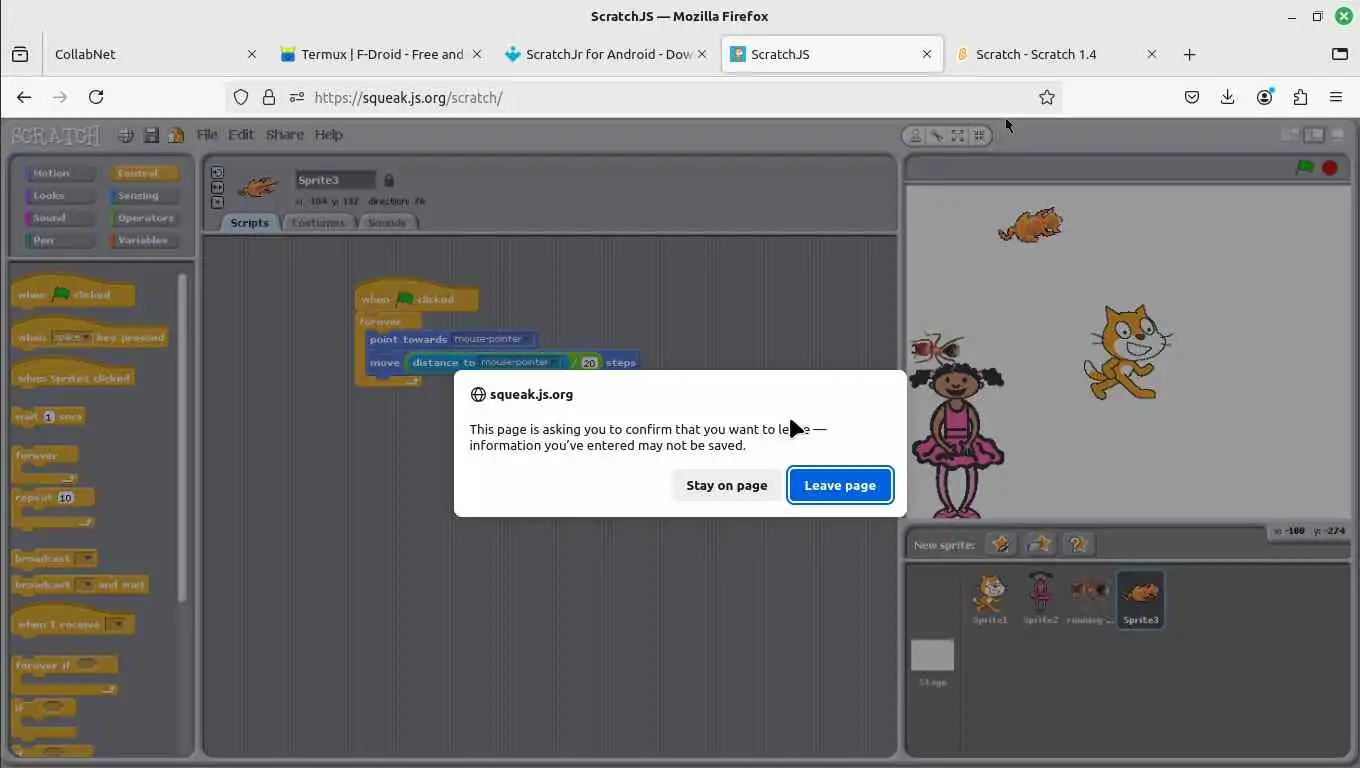The width and height of the screenshot is (1360, 768).
Task: Open the Scratch File menu
Action: click(207, 134)
